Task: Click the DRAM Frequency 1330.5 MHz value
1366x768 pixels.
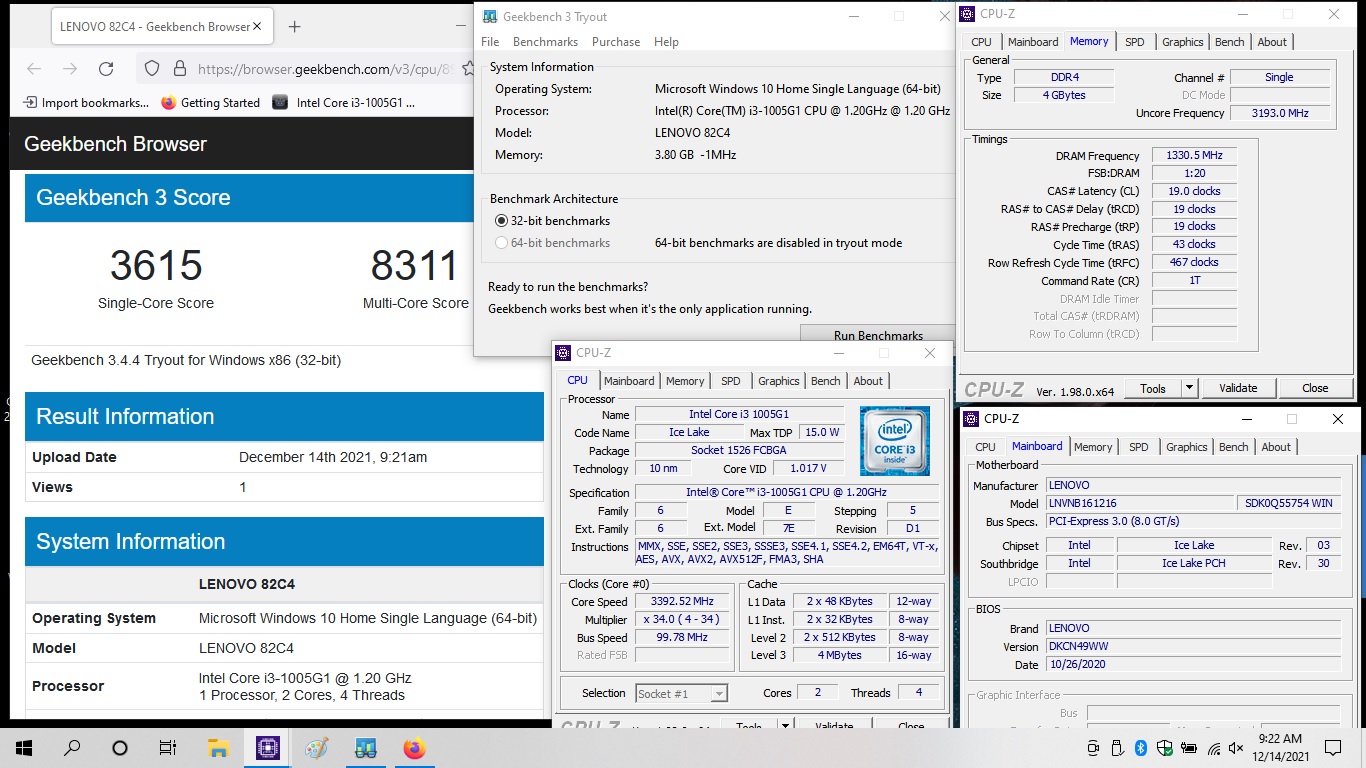Action: [x=1194, y=156]
